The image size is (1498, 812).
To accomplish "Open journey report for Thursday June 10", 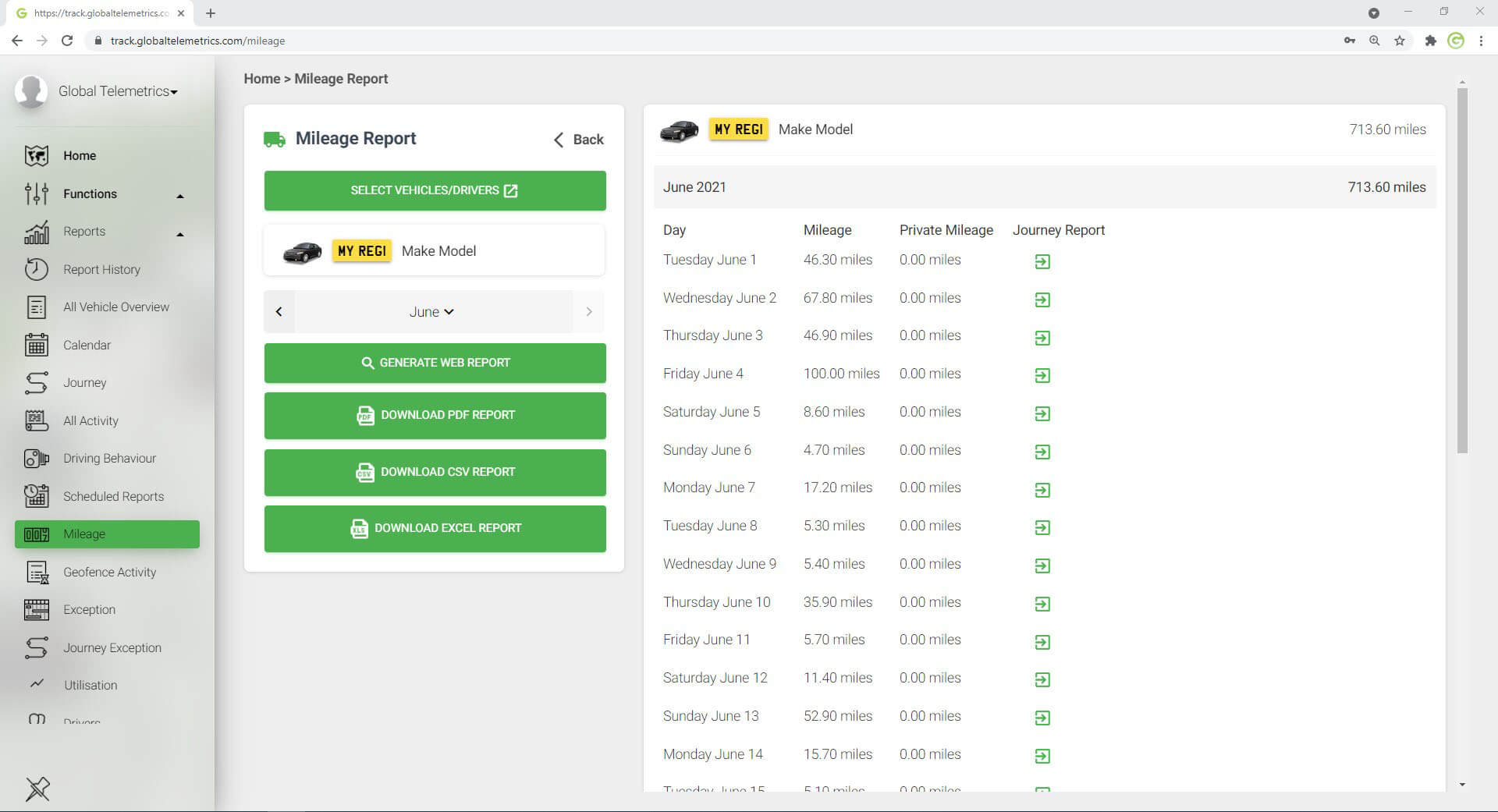I will click(1042, 604).
